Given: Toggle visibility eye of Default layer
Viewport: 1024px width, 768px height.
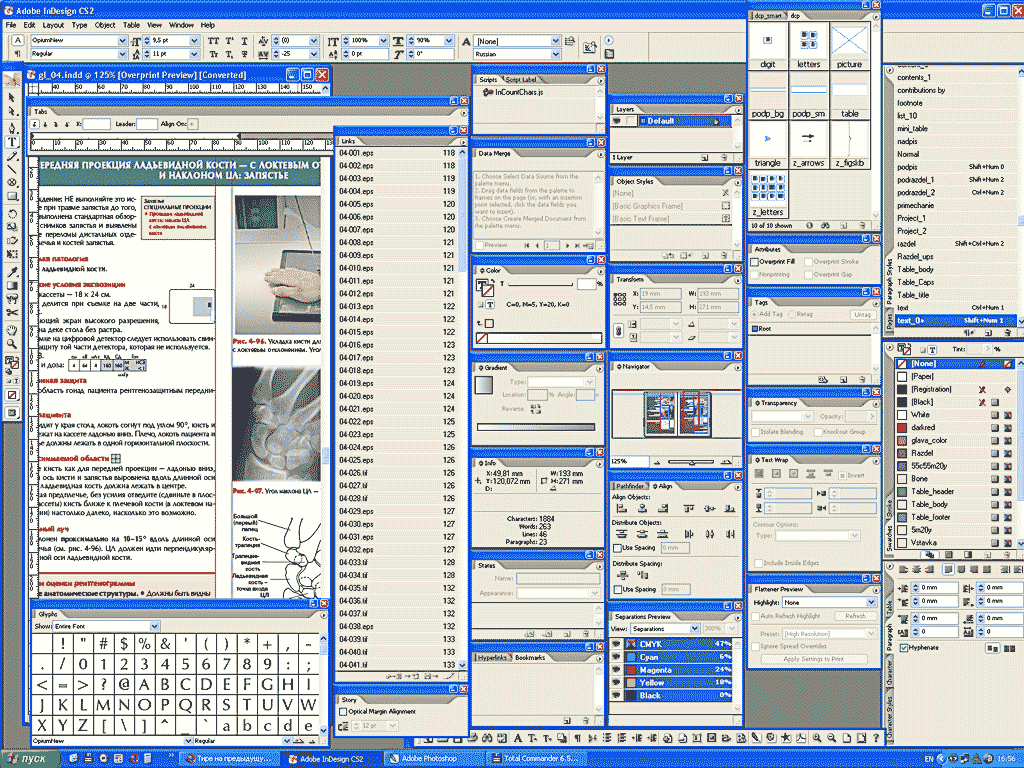Looking at the screenshot, I should point(616,121).
